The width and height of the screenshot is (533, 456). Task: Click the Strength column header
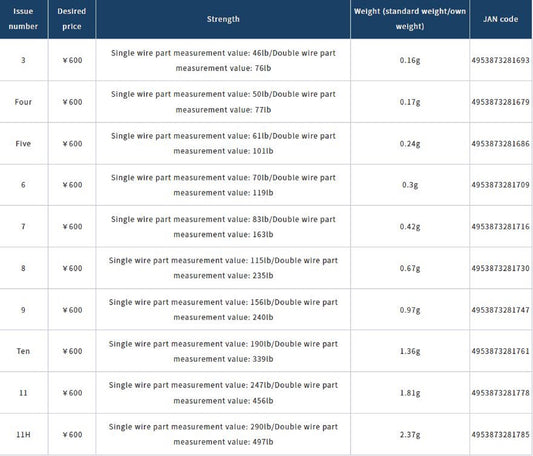(x=223, y=19)
